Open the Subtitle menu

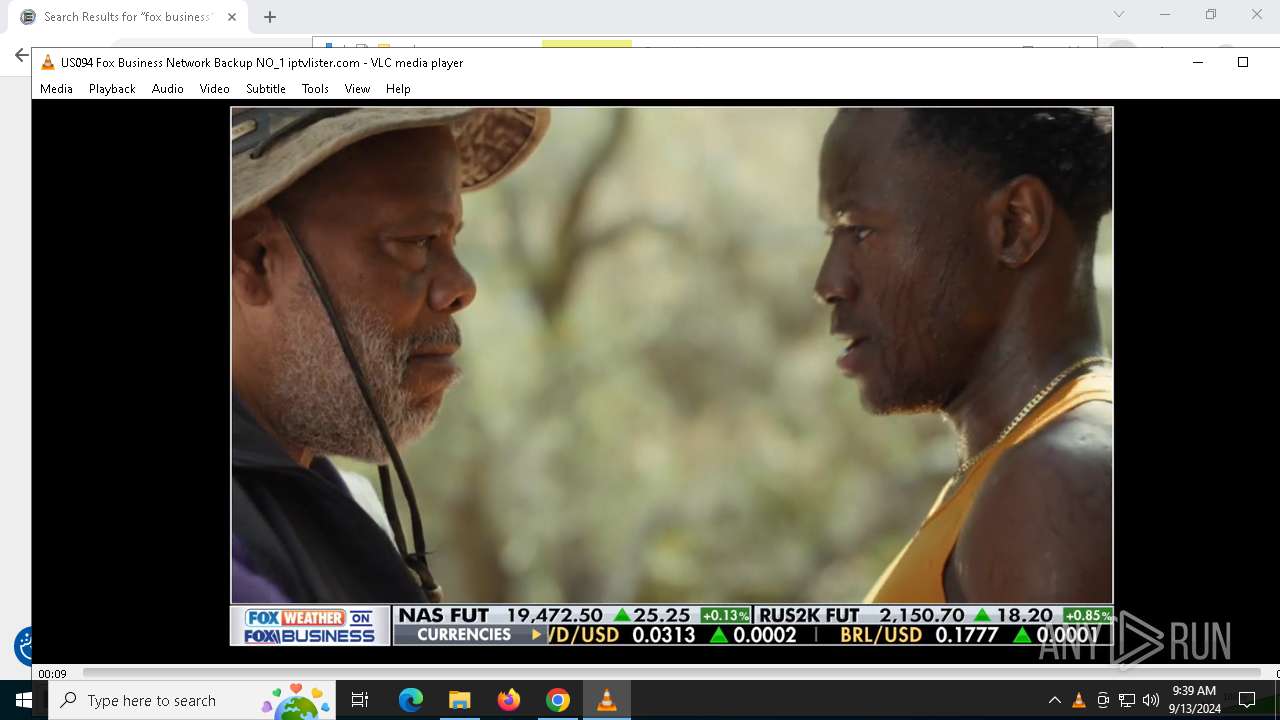(266, 89)
